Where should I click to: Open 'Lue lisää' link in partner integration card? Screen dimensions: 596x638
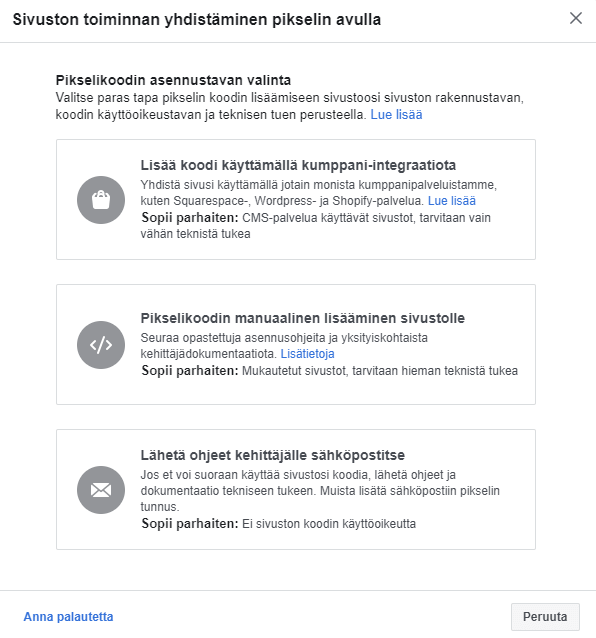tap(452, 201)
